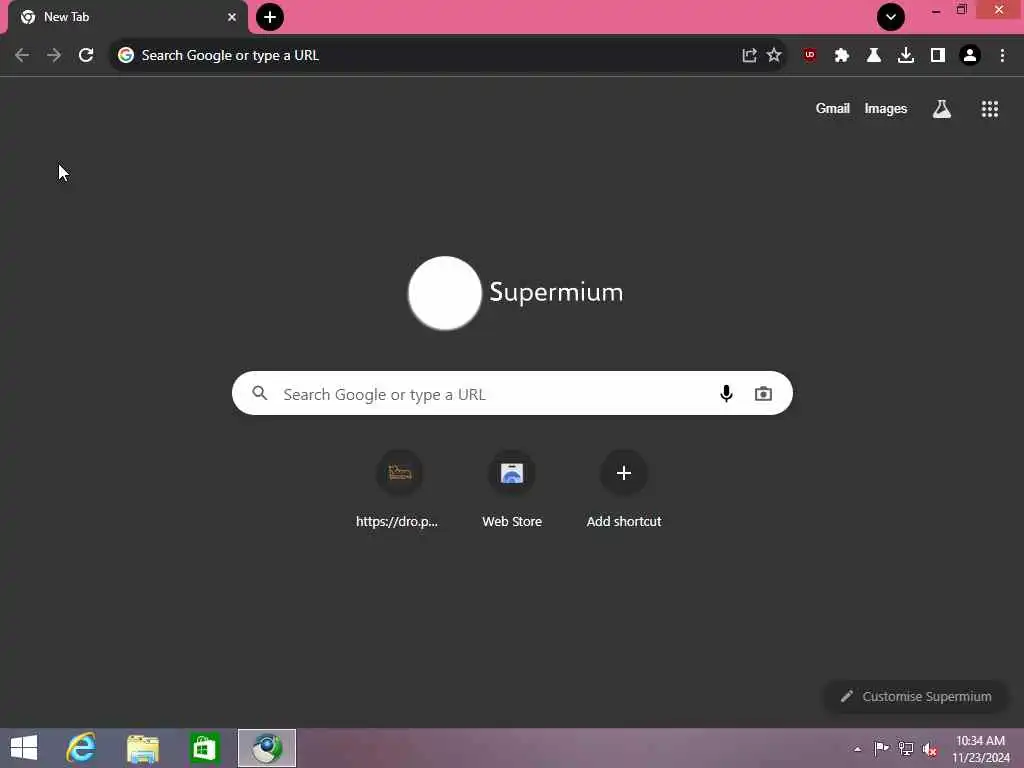
Task: Toggle the side panel icon
Action: pos(938,55)
